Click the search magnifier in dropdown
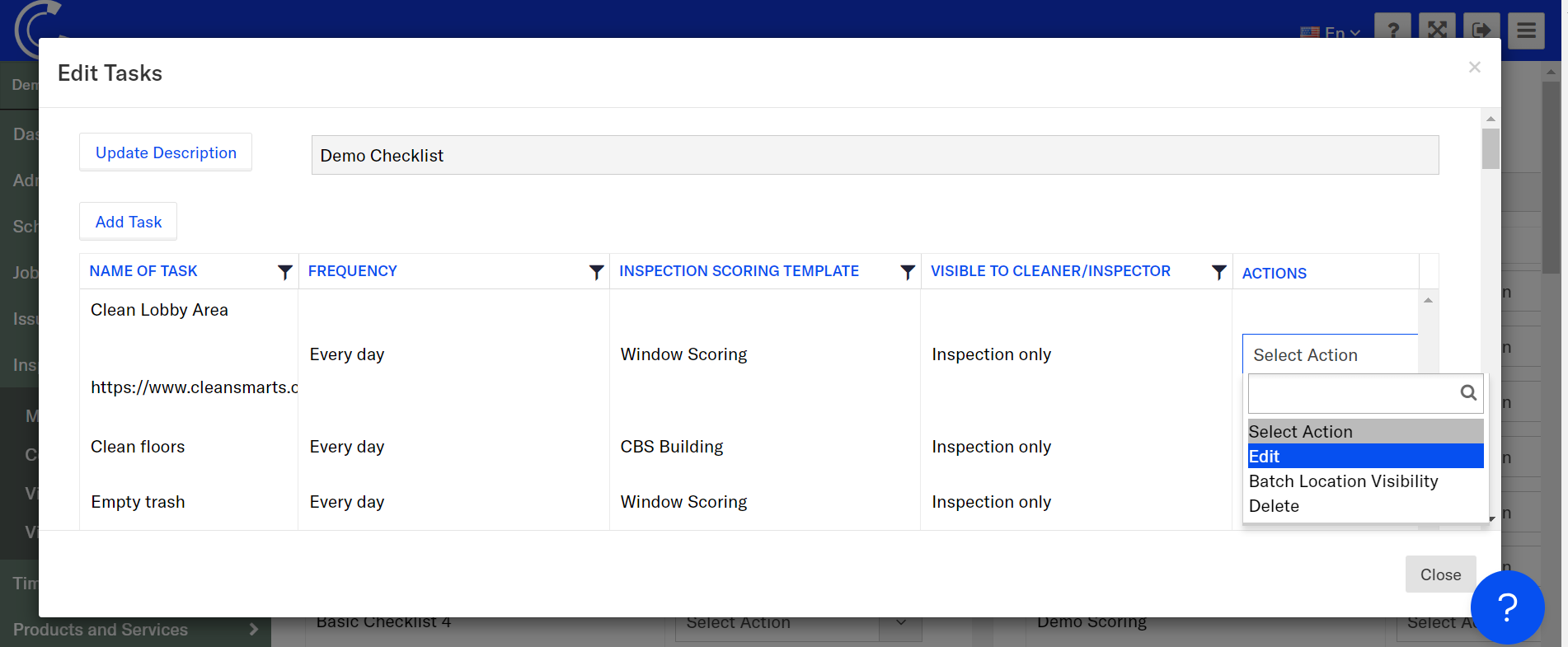Viewport: 1568px width, 647px height. pos(1467,393)
